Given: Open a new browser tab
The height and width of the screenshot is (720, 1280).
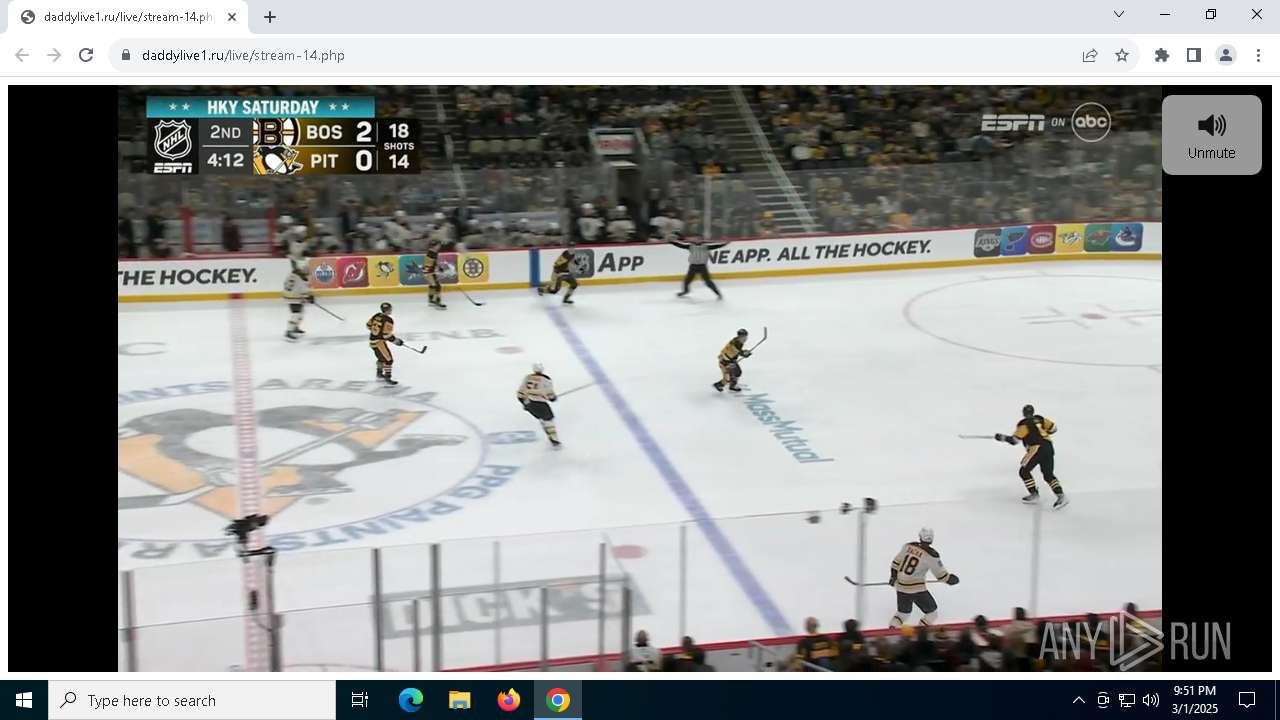Looking at the screenshot, I should tap(270, 17).
